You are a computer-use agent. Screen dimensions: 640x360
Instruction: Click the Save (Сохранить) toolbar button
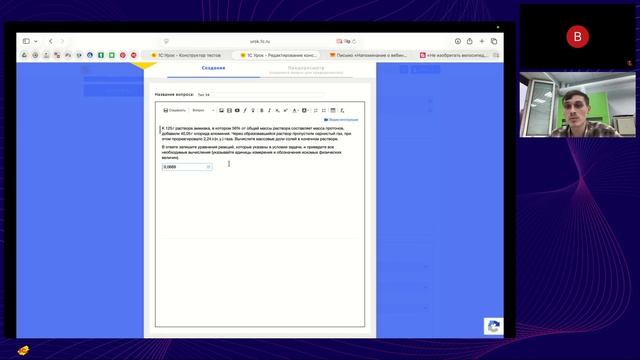pos(175,110)
